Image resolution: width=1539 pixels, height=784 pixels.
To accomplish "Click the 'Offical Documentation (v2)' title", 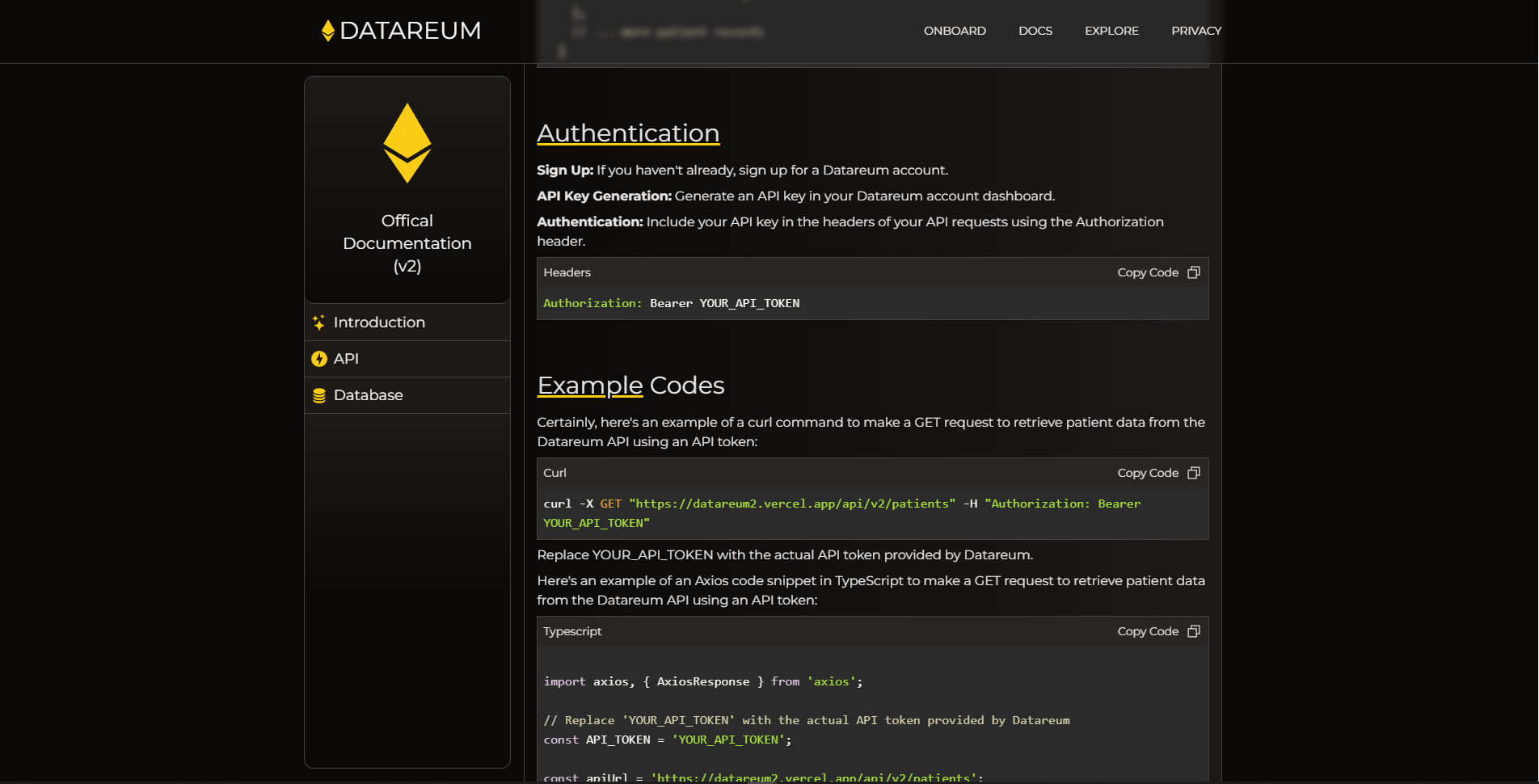I will 407,243.
